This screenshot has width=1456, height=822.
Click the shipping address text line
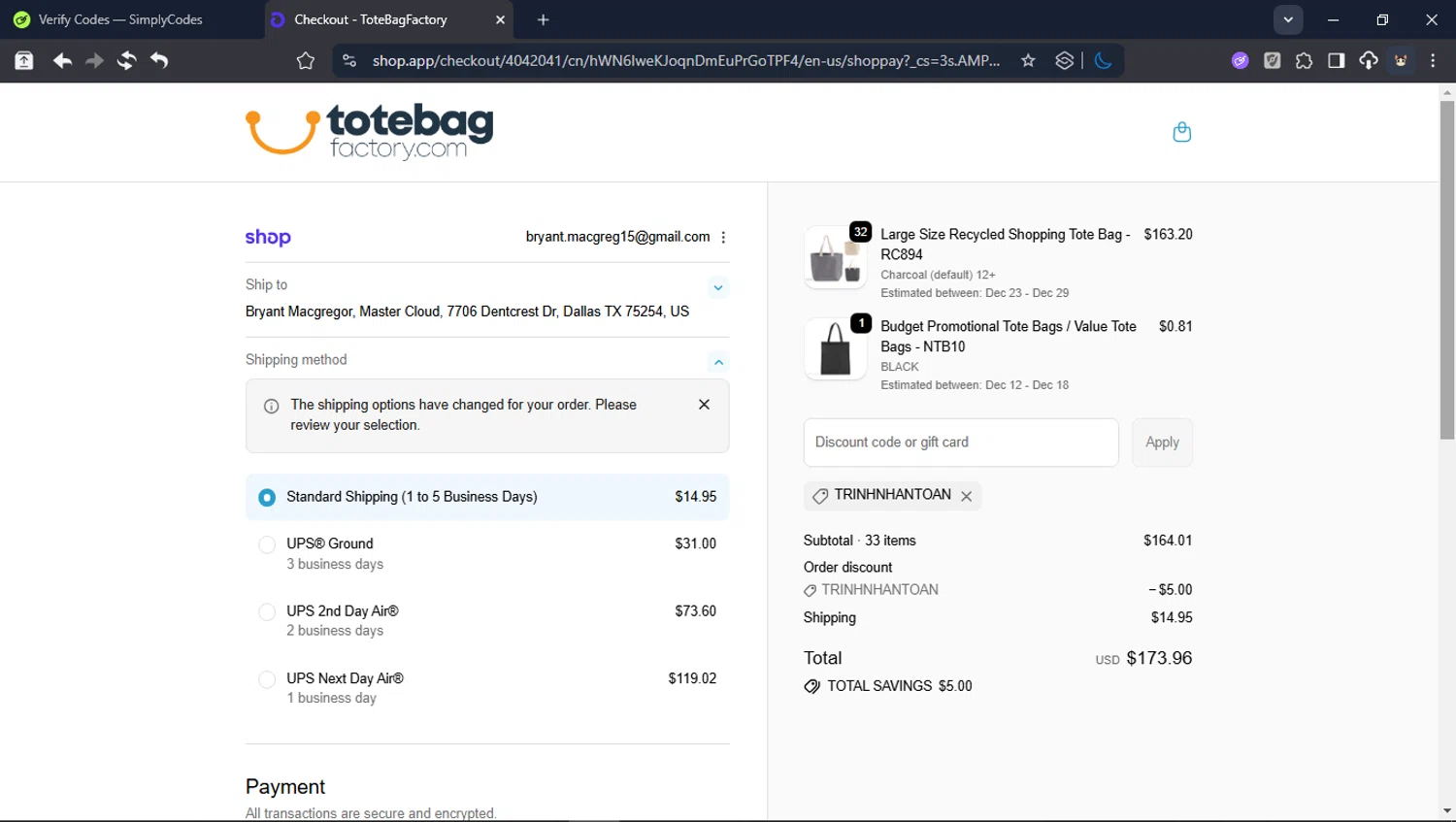click(467, 312)
